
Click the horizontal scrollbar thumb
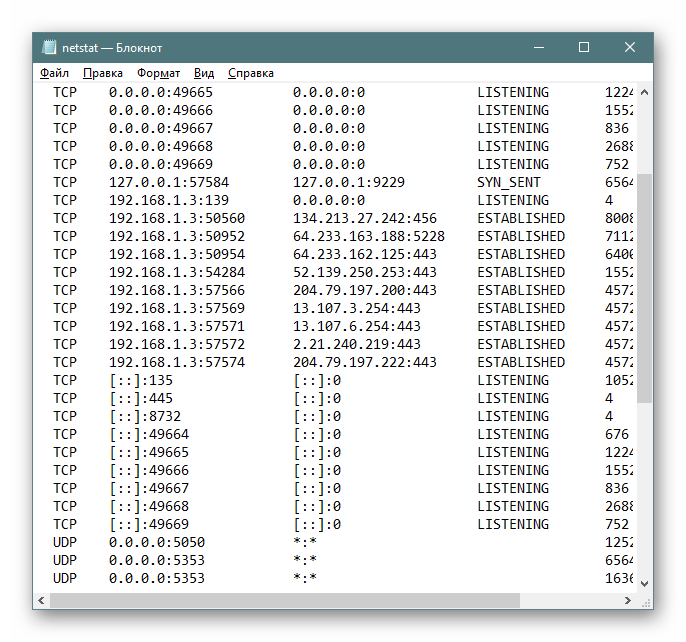click(285, 600)
